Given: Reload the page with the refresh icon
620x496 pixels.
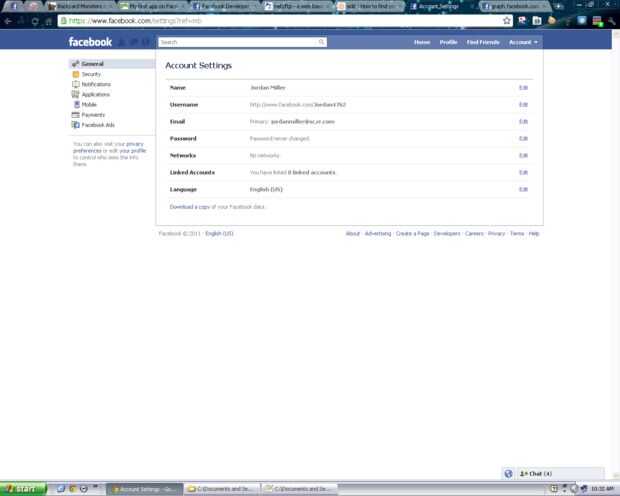Looking at the screenshot, I should click(35, 21).
